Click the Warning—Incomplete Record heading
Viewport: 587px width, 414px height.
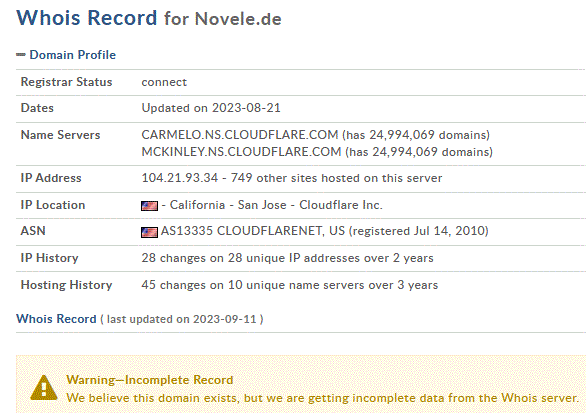click(150, 380)
